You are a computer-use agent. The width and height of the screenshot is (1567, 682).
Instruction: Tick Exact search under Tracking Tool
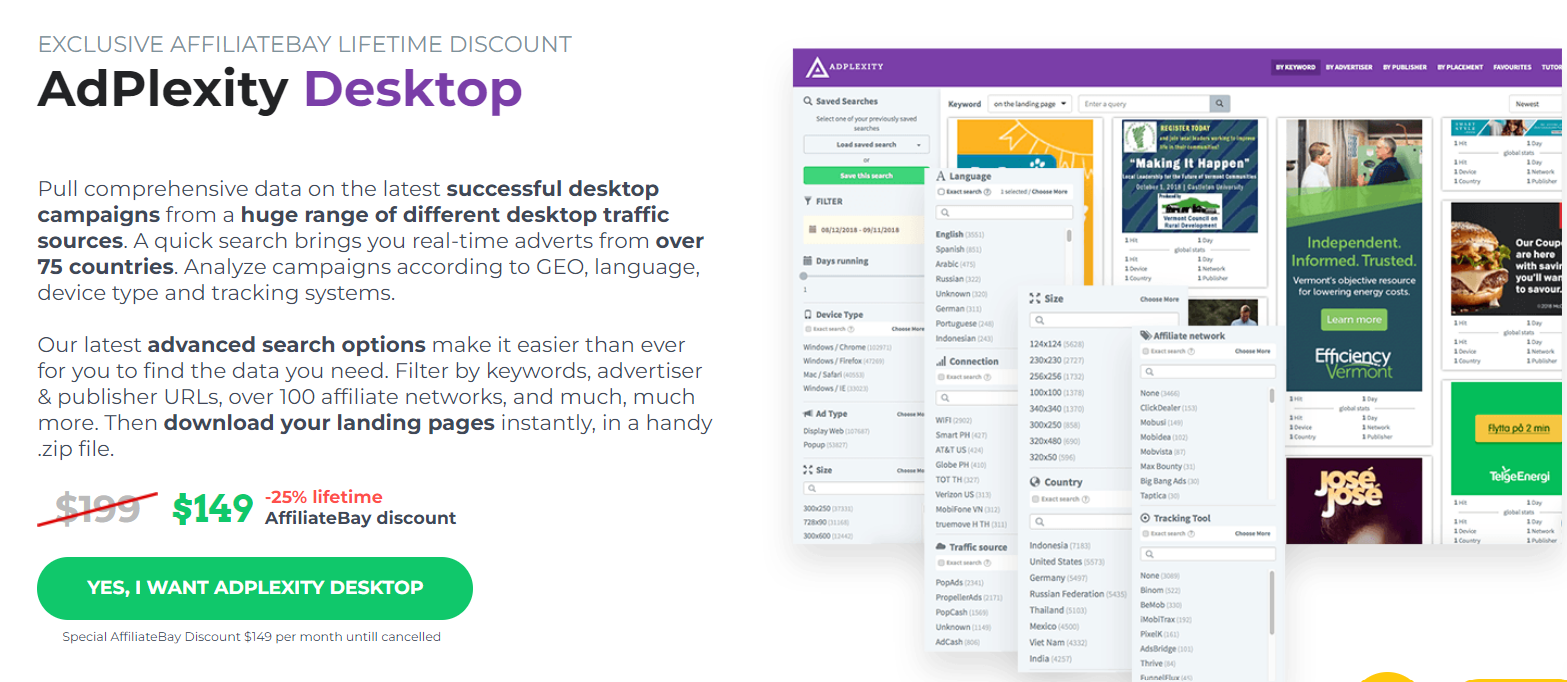1144,533
